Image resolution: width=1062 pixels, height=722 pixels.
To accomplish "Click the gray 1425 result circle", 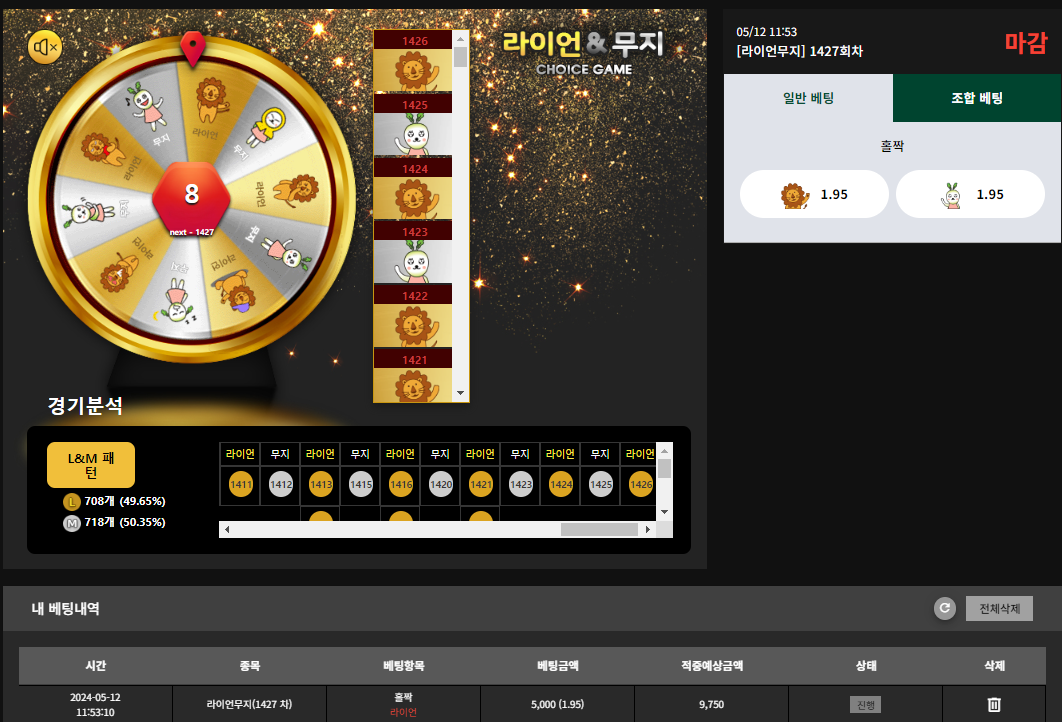I will coord(601,484).
